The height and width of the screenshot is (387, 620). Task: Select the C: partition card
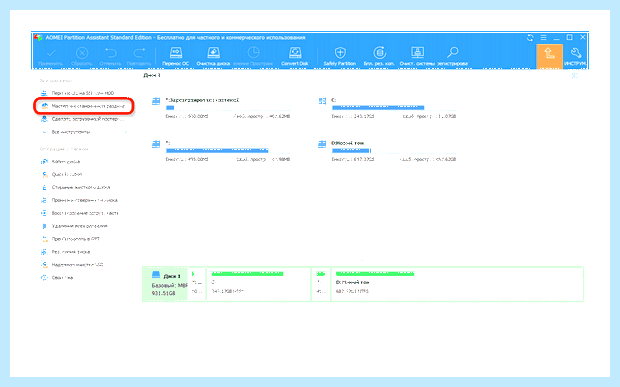click(x=387, y=108)
